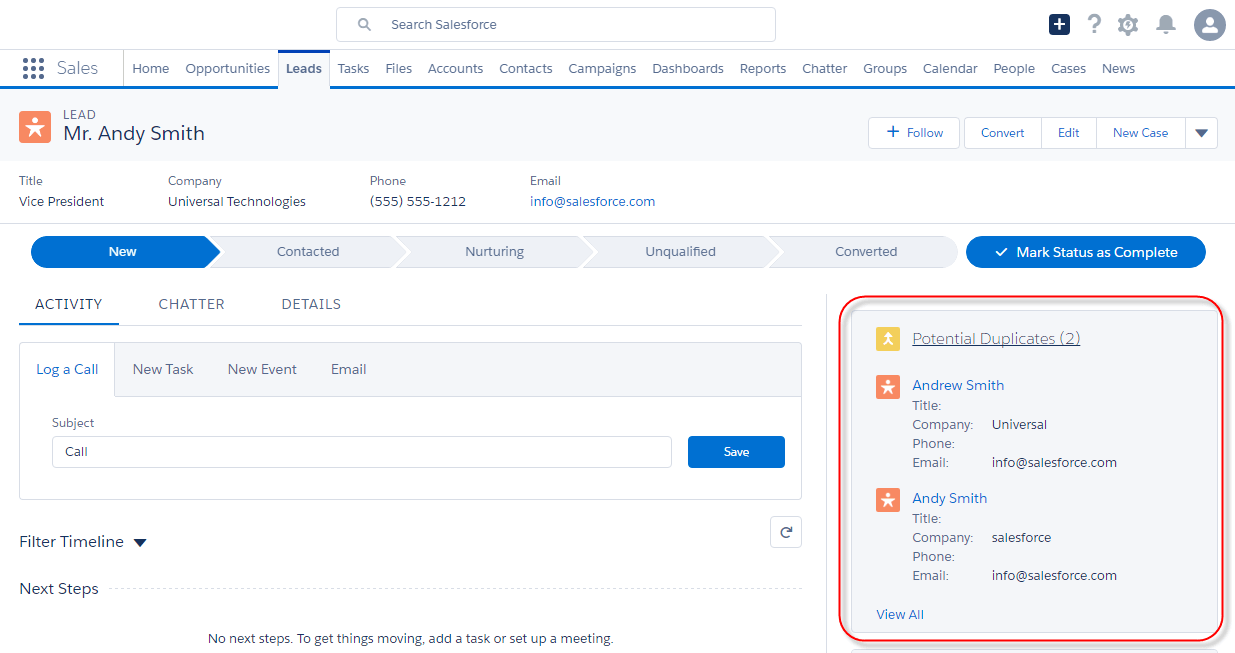Image resolution: width=1235 pixels, height=653 pixels.
Task: Click the title value Vice President
Action: tap(62, 201)
